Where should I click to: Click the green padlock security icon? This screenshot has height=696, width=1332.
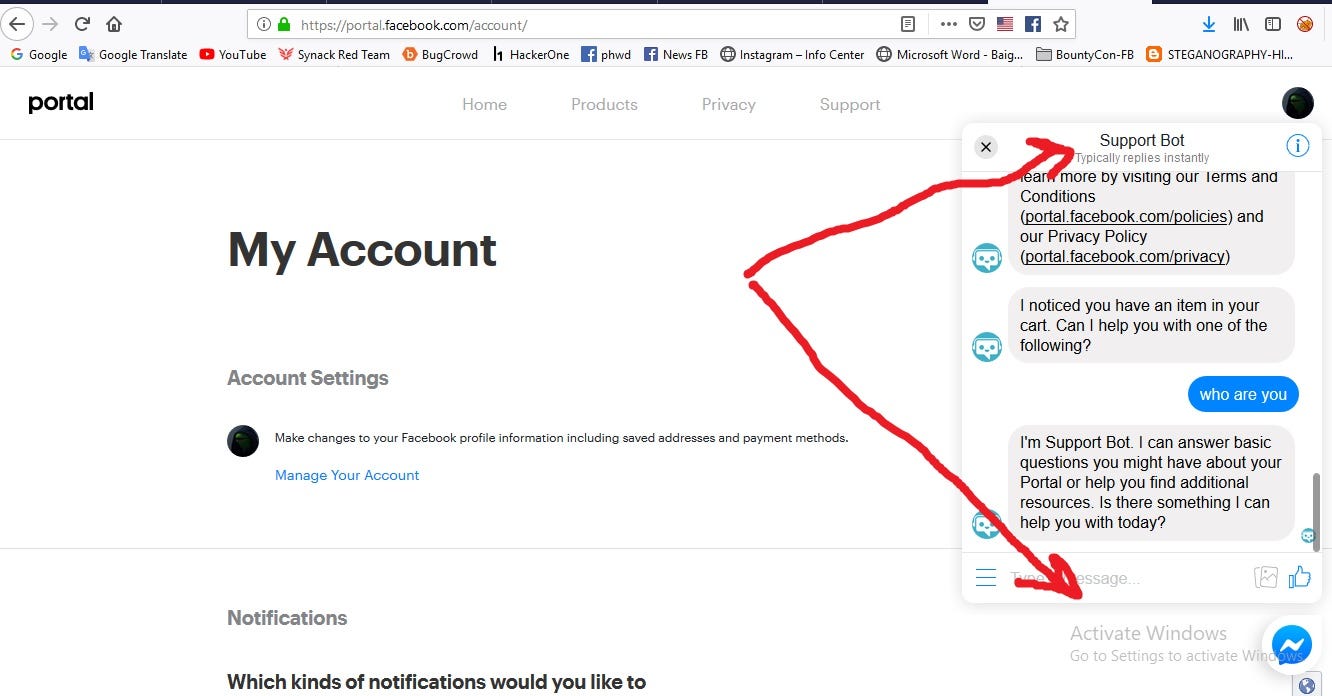tap(285, 24)
